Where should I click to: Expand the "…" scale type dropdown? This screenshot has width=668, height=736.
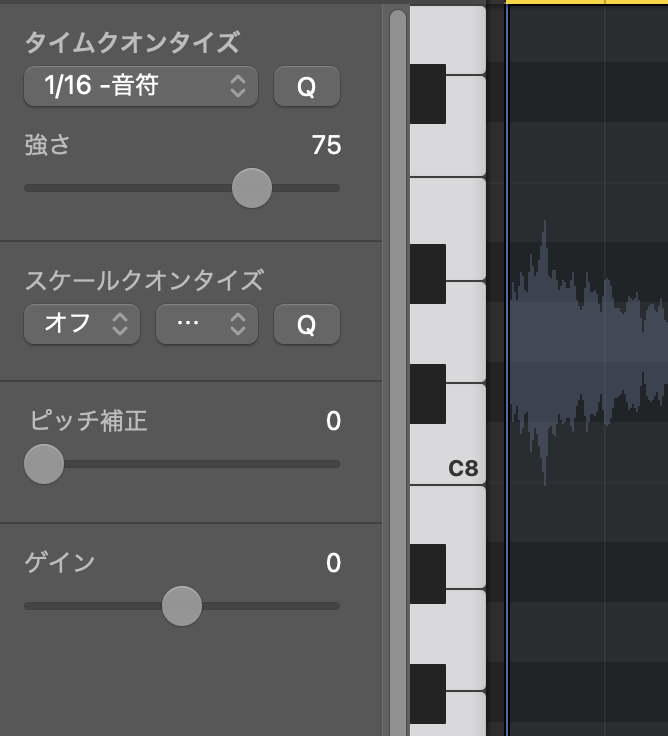click(207, 324)
